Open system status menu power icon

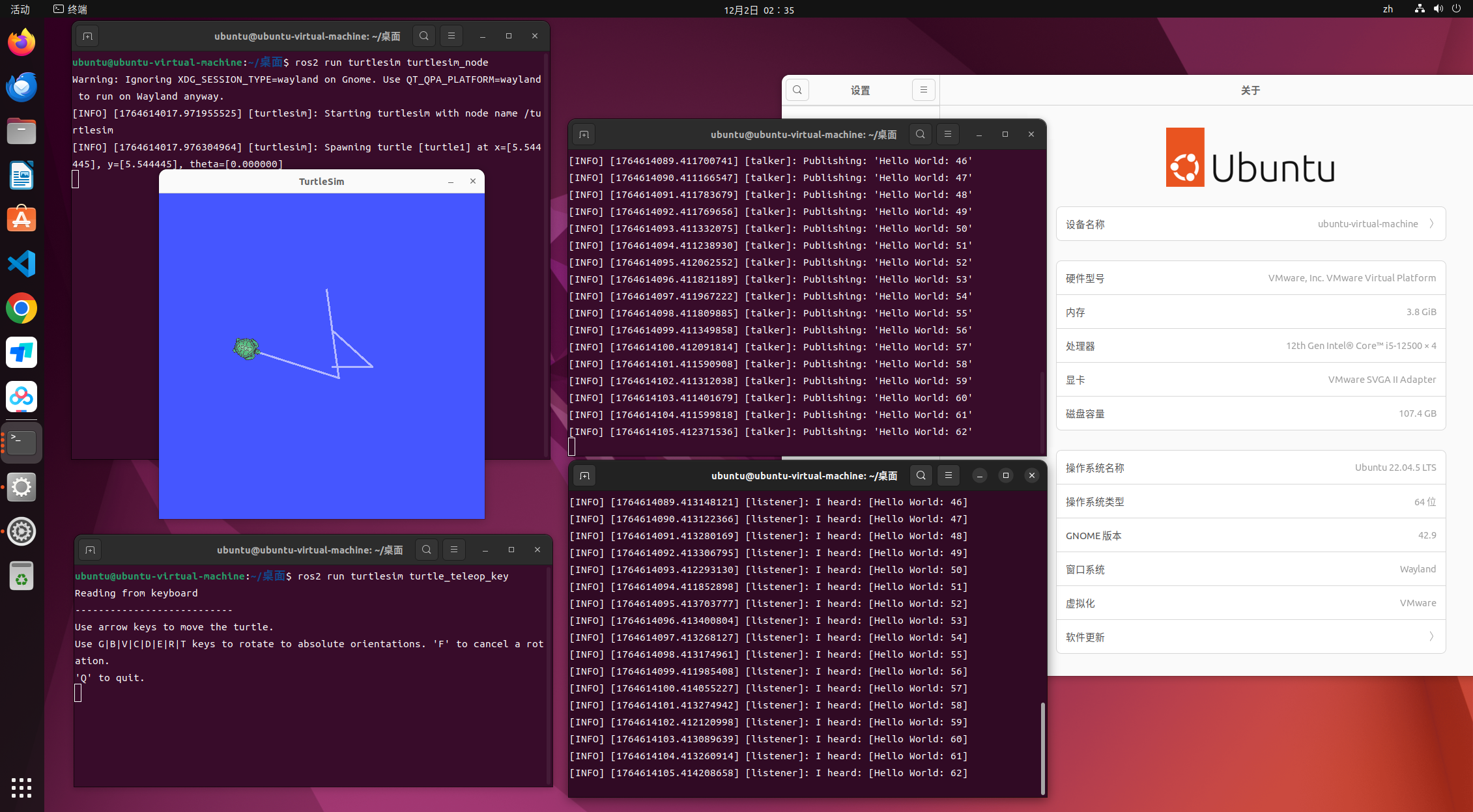pyautogui.click(x=1456, y=9)
